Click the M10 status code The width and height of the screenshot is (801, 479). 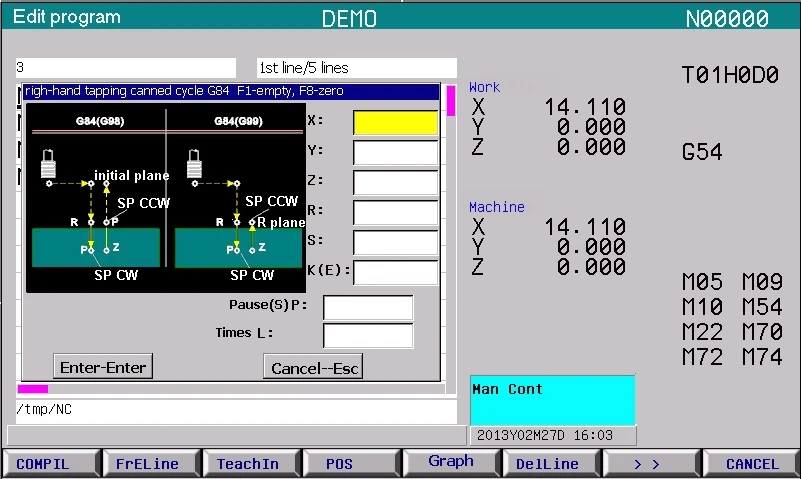(702, 307)
